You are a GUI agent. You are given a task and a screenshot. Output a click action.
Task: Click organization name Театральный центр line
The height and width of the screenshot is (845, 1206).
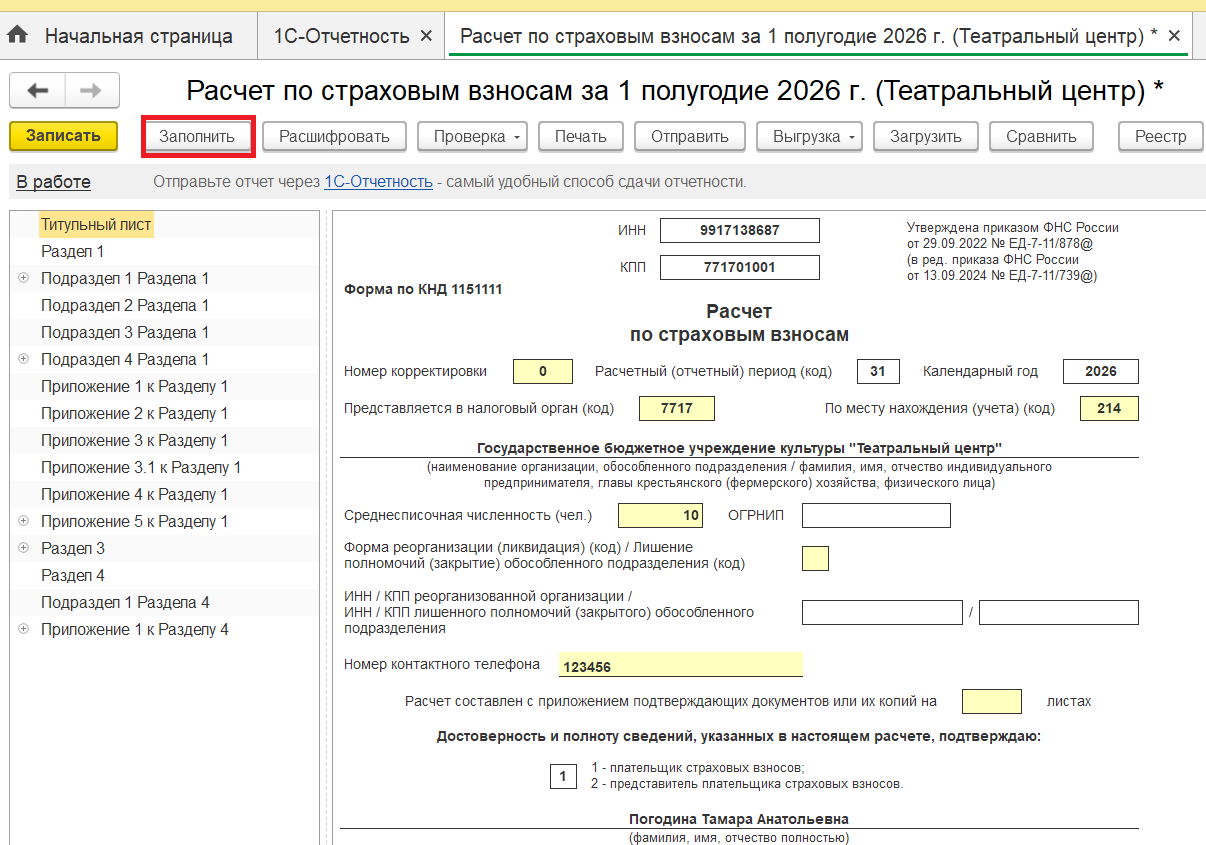pos(739,447)
